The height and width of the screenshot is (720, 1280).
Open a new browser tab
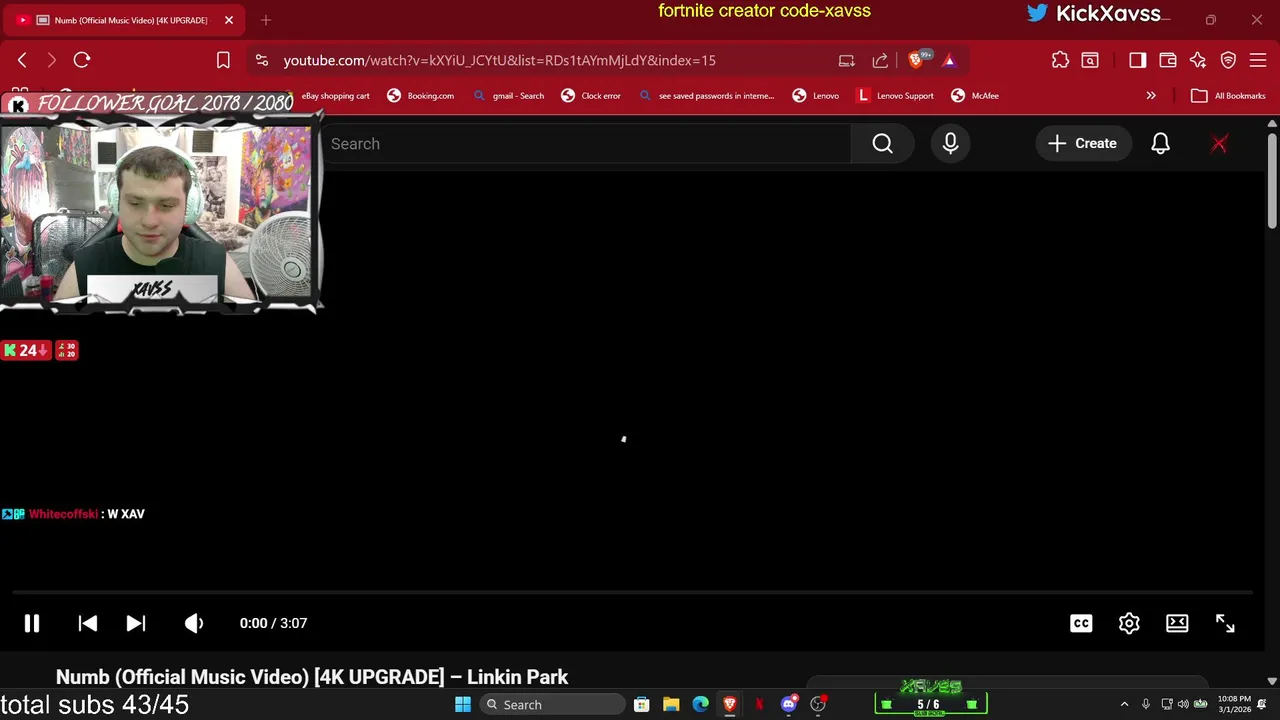pos(266,20)
